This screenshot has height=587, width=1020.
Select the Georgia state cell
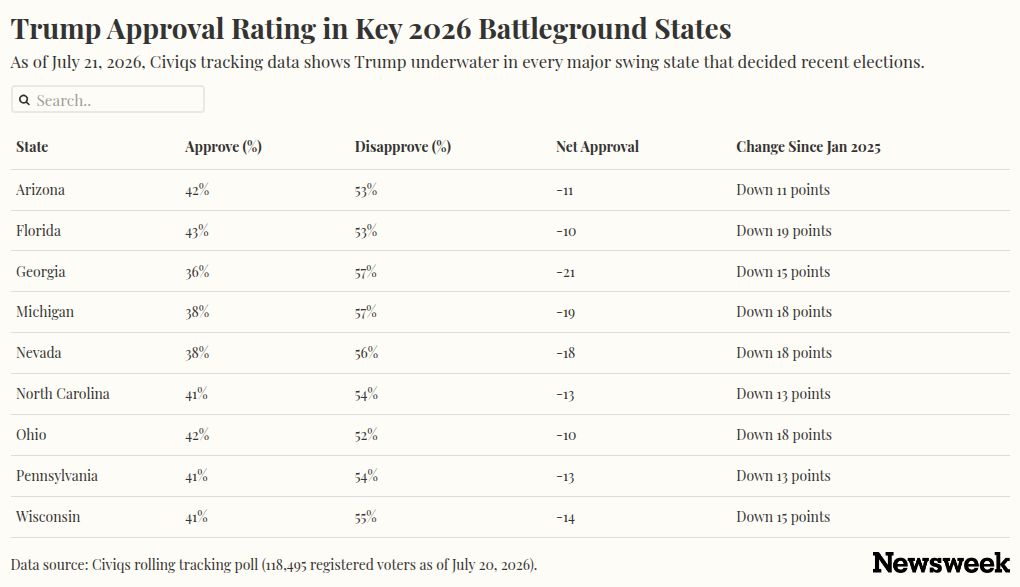click(40, 272)
